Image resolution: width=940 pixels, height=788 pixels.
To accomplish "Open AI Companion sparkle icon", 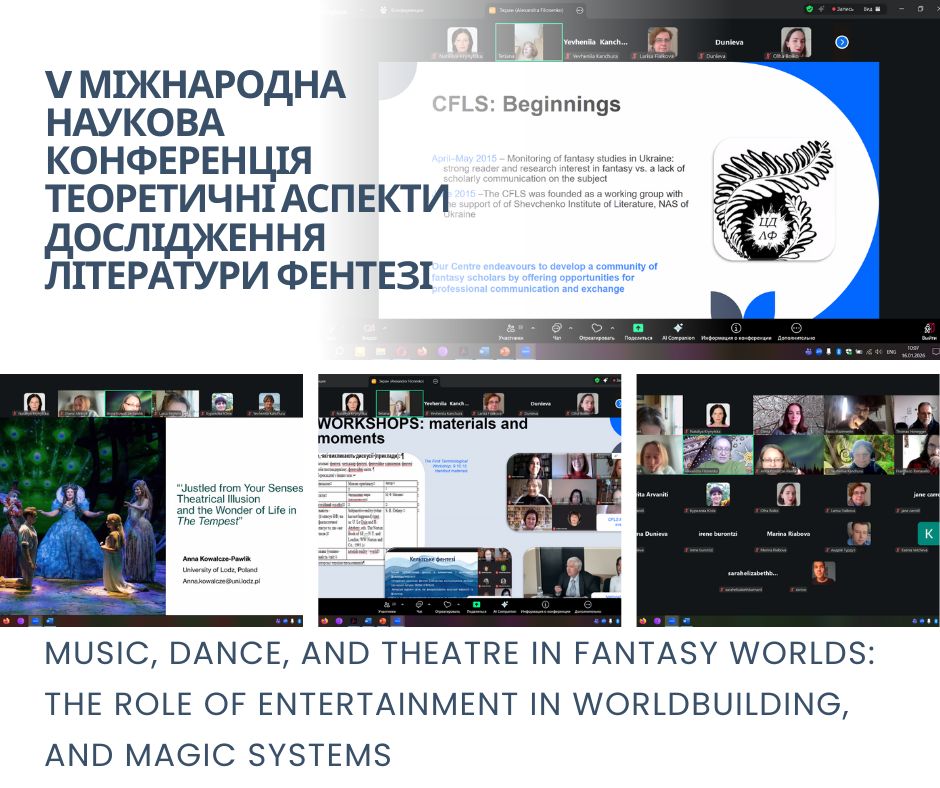I will tap(677, 328).
